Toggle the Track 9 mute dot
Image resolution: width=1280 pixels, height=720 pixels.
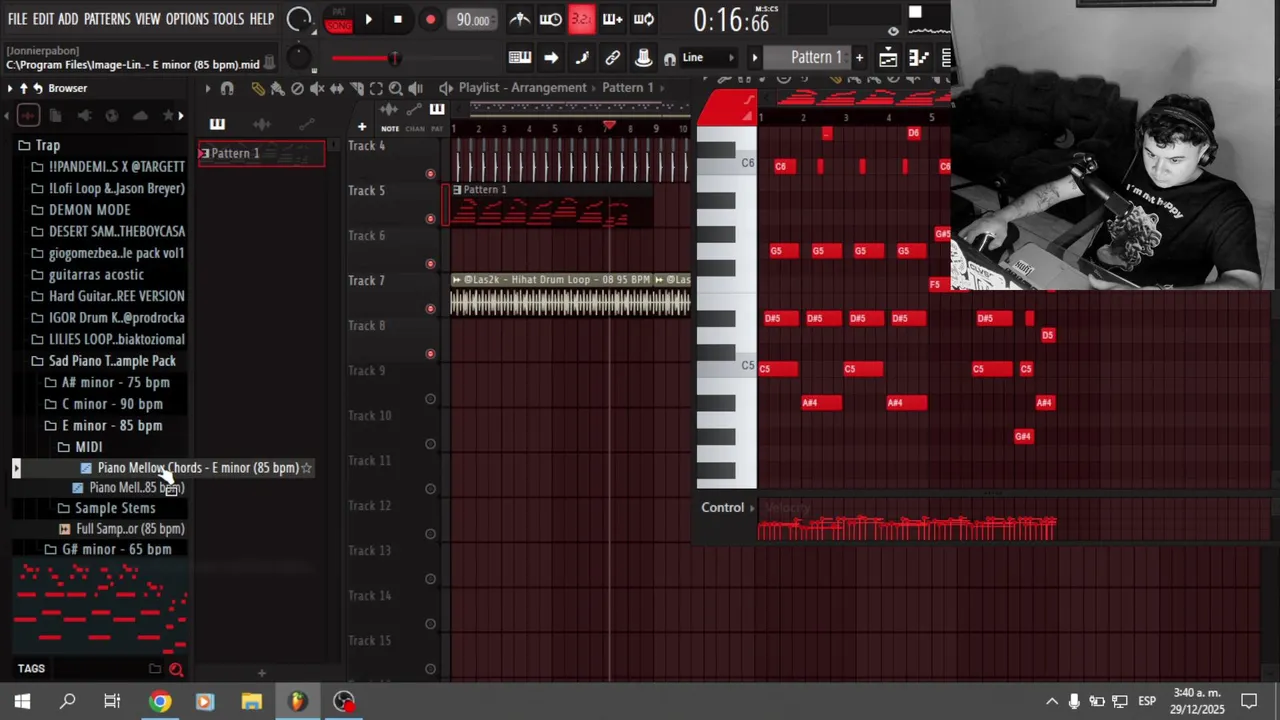pyautogui.click(x=430, y=398)
